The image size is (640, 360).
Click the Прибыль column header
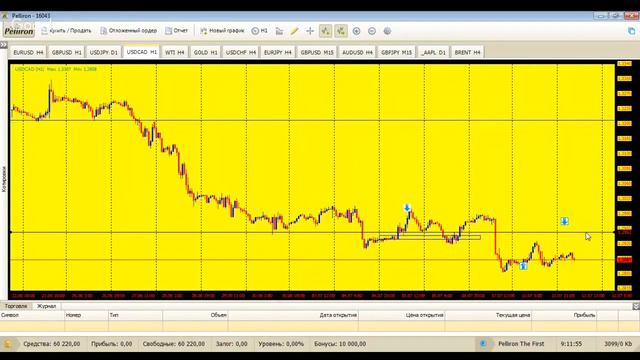(x=564, y=315)
